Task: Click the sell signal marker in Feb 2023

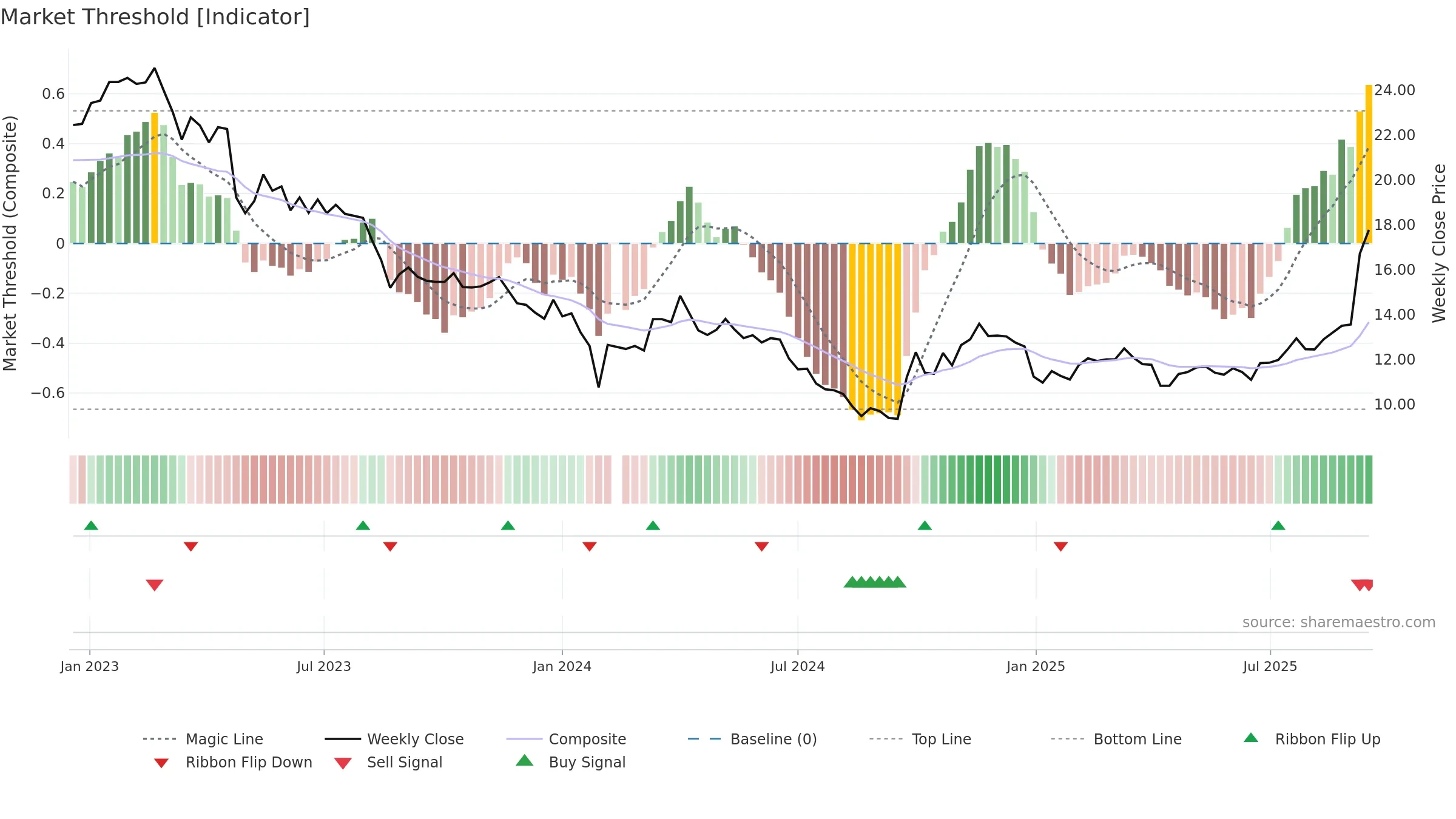Action: [155, 585]
